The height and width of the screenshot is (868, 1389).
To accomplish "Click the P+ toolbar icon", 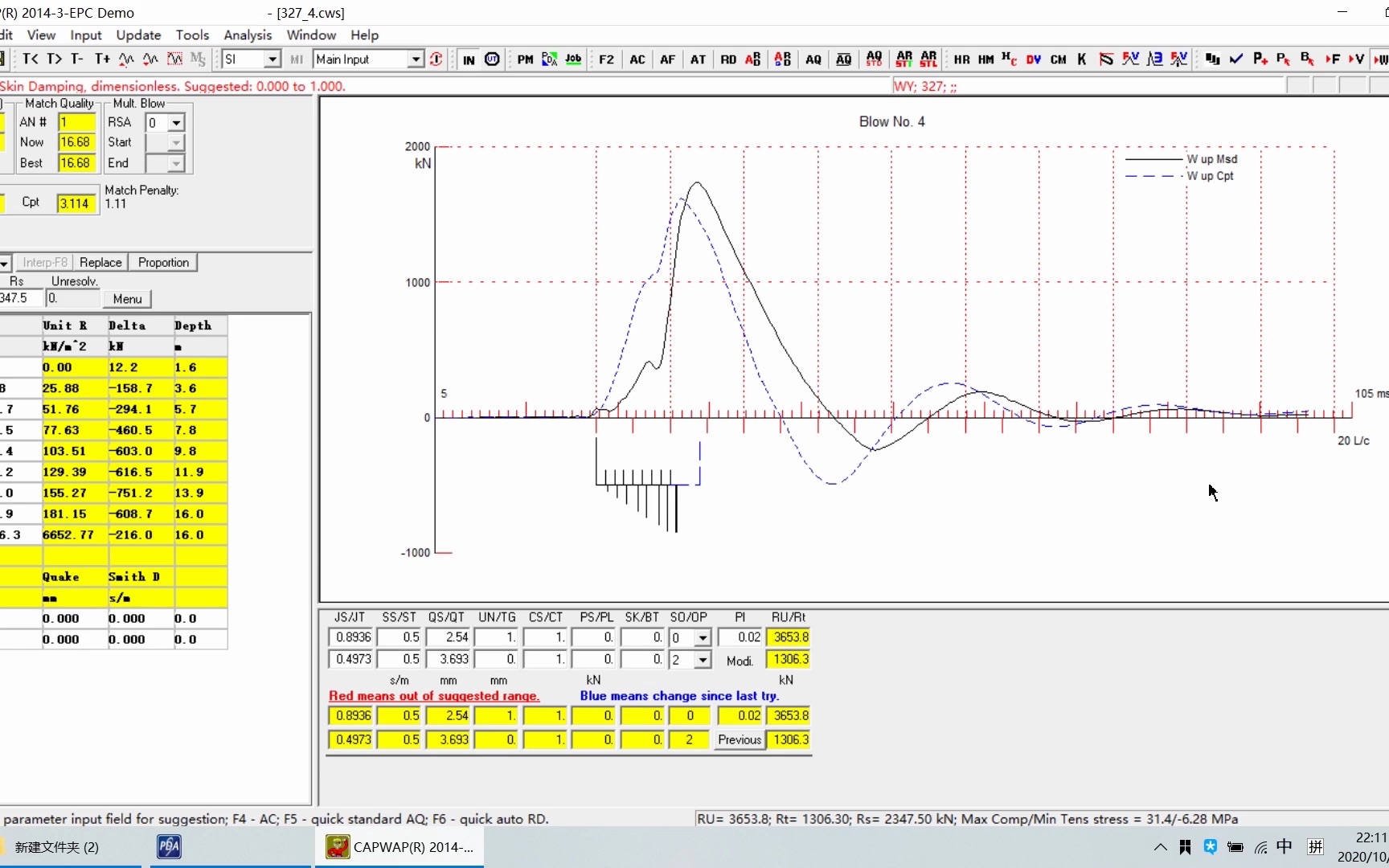I will (1260, 59).
